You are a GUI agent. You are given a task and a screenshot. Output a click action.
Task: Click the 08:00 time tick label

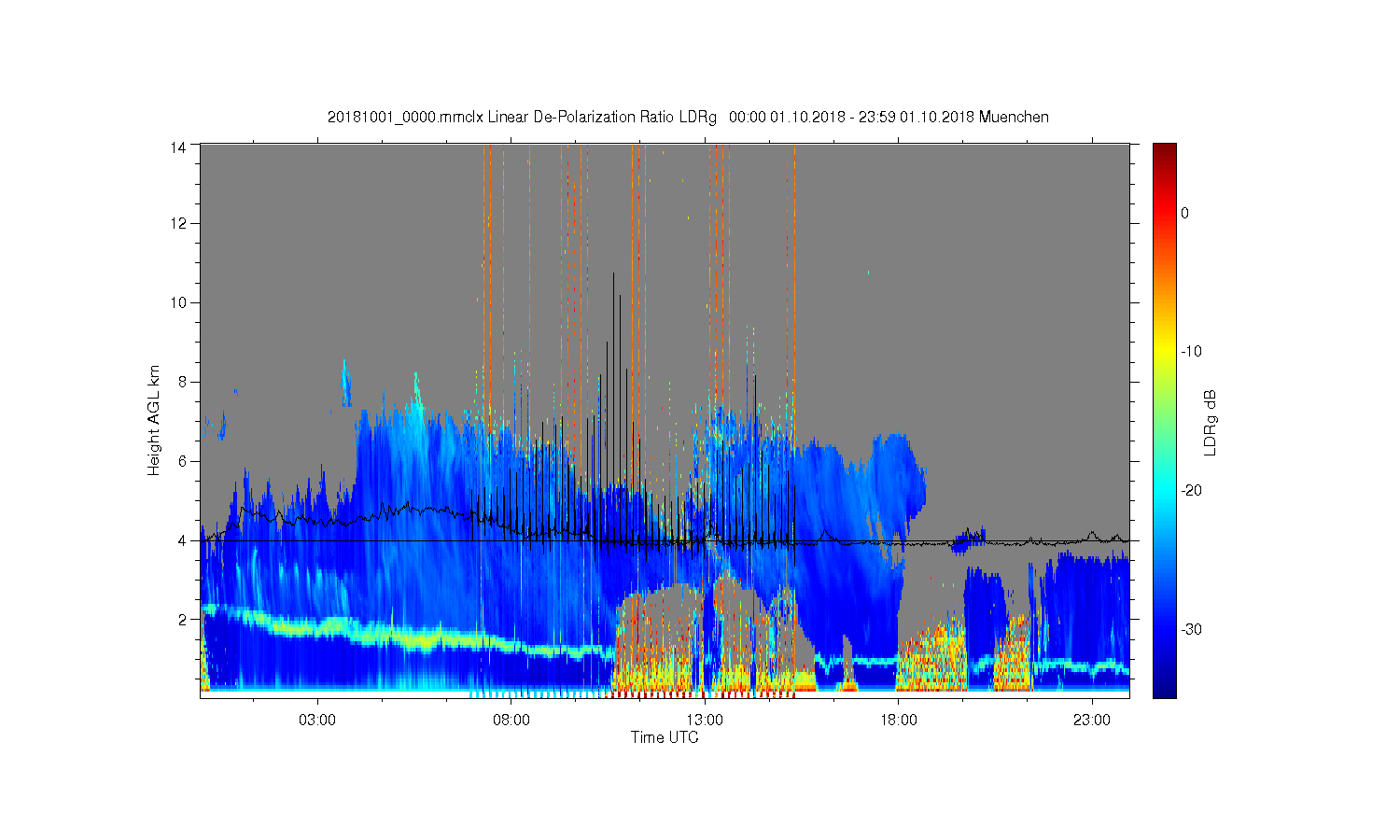(511, 721)
